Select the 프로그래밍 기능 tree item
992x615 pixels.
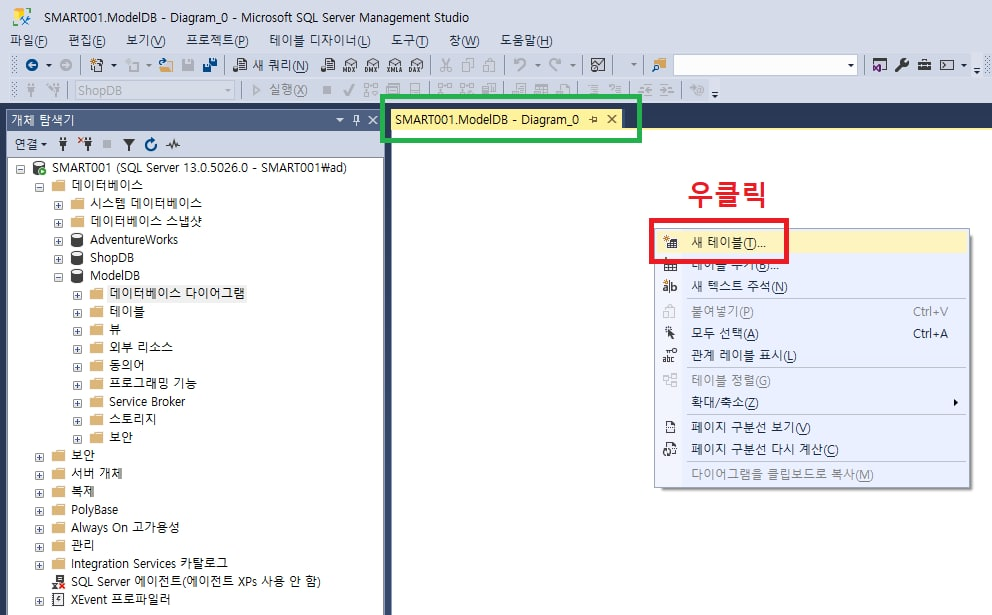coord(152,383)
